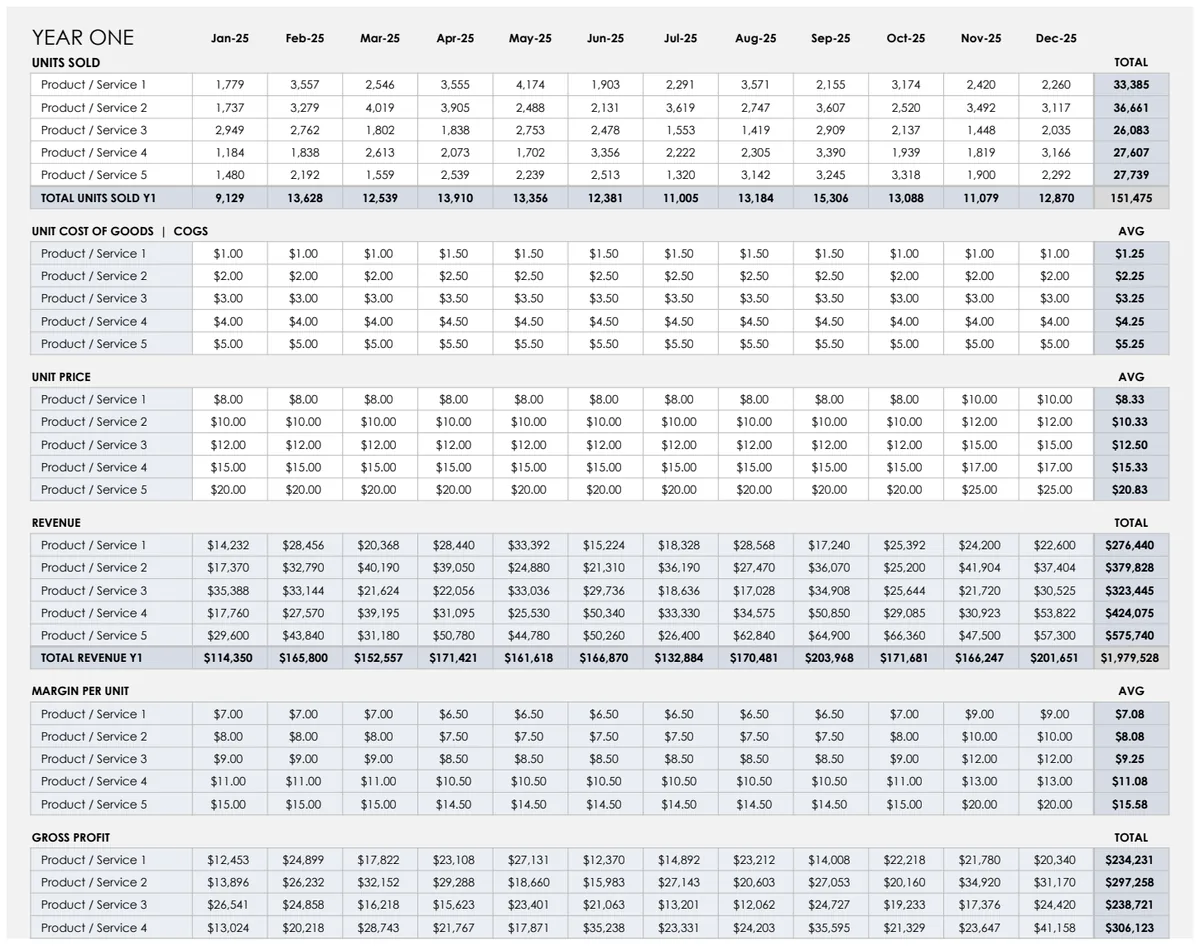Screen dimensions: 1200x946
Task: Click Dec-25 gross profit $41,158
Action: (x=1055, y=928)
